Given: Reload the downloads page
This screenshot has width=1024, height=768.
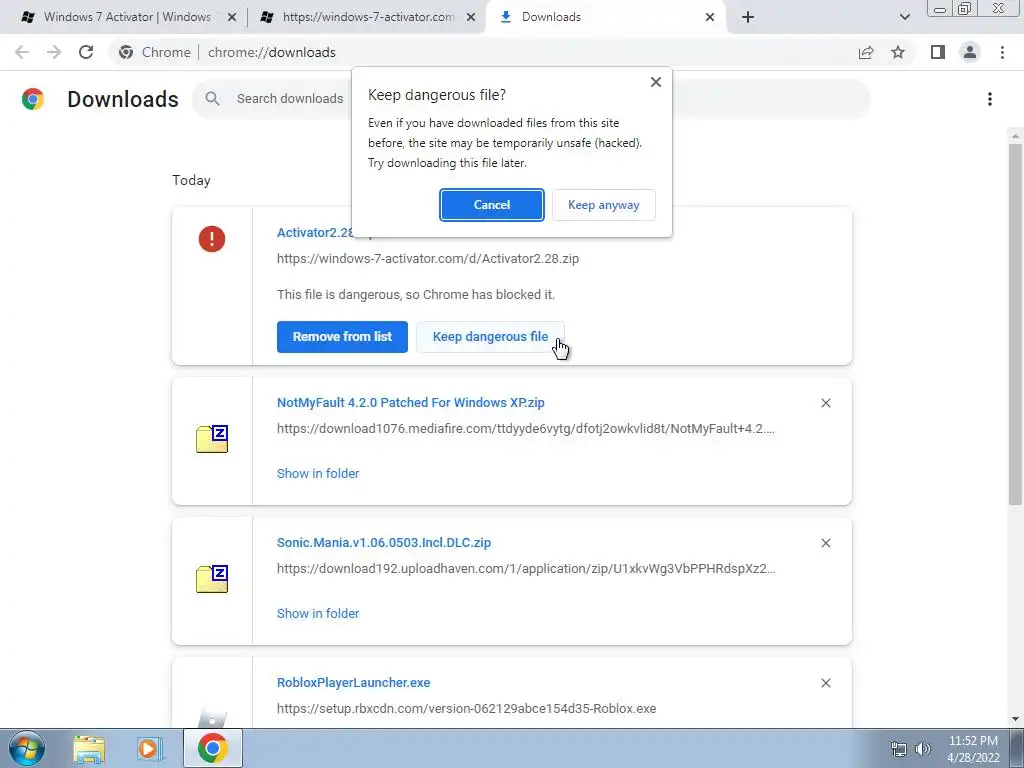Looking at the screenshot, I should 86,52.
